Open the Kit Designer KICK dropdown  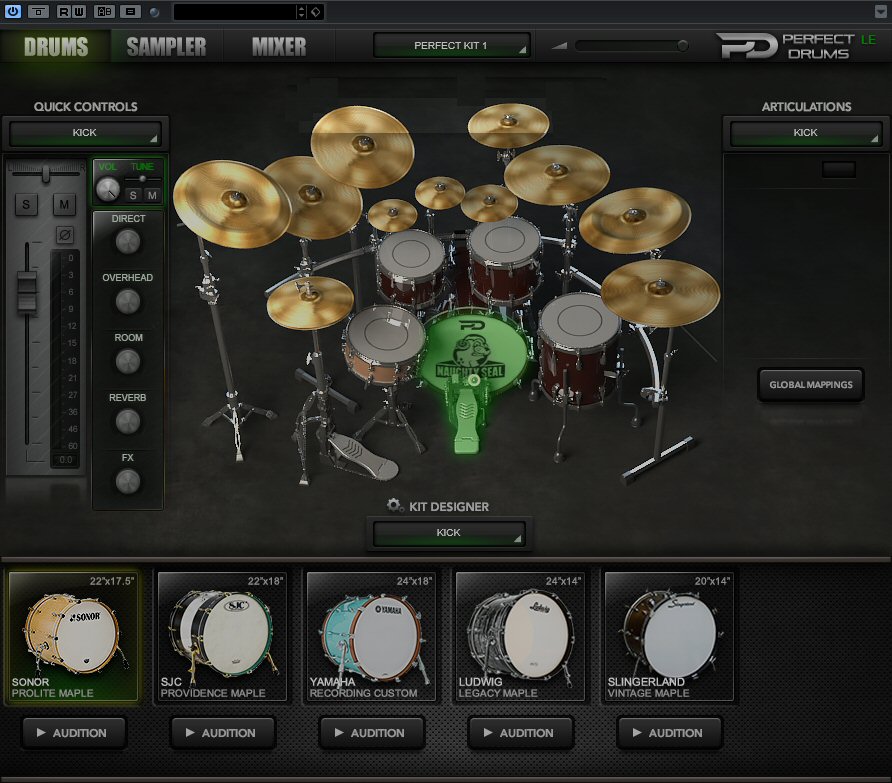point(449,533)
